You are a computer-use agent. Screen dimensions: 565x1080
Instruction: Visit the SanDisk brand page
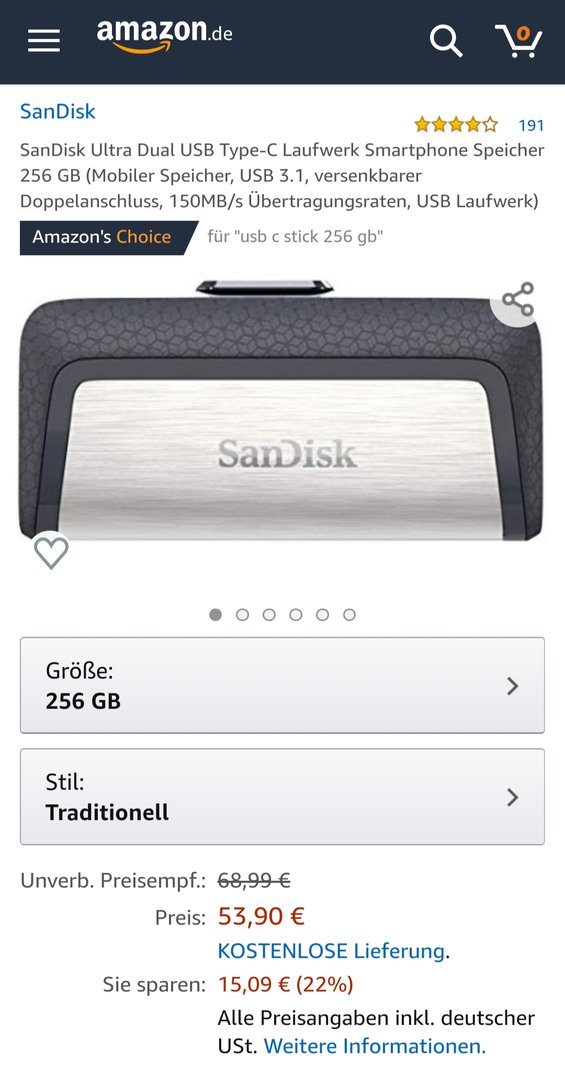58,111
